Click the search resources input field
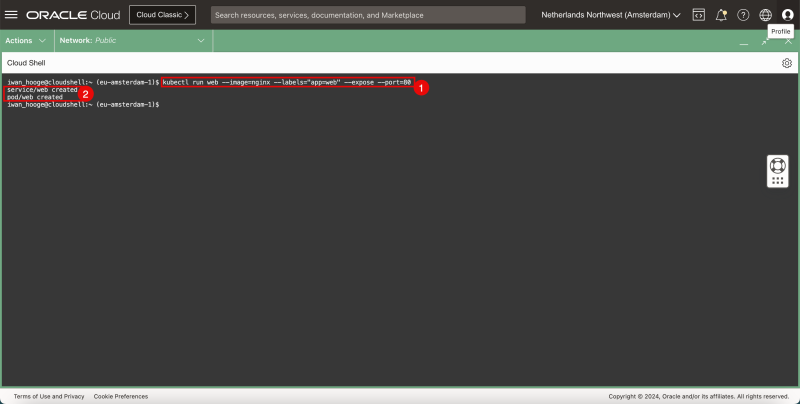 pos(367,15)
